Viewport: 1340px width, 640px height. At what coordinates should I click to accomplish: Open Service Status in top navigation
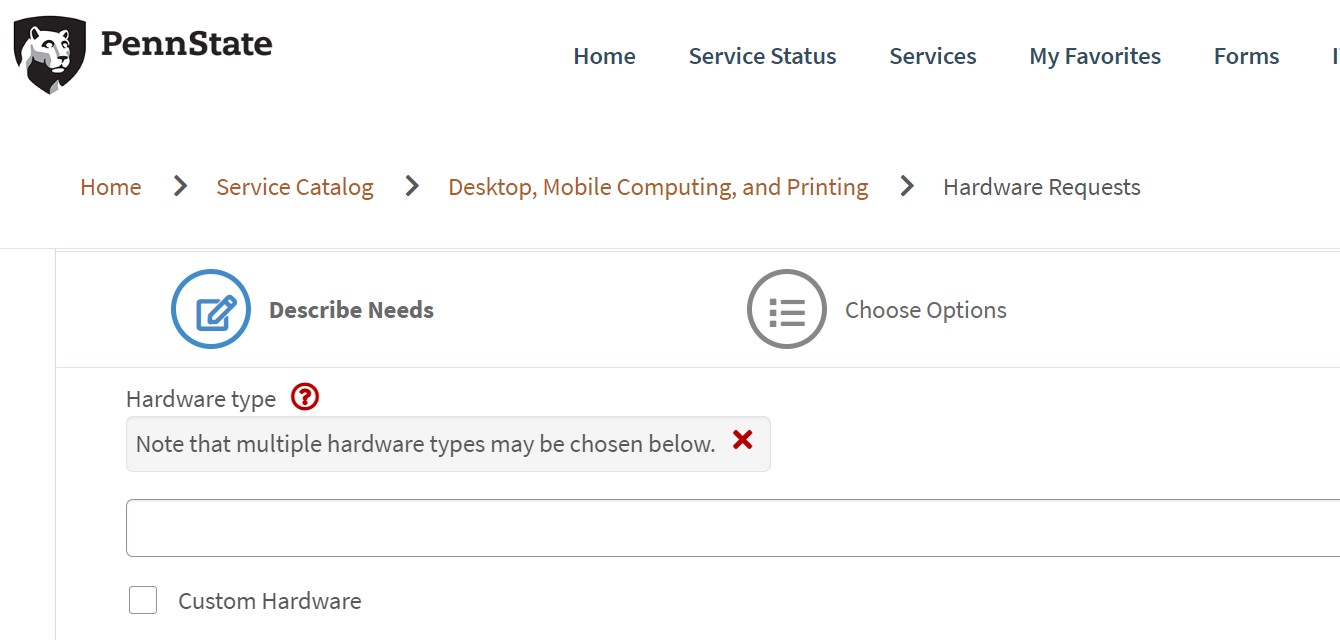click(762, 57)
